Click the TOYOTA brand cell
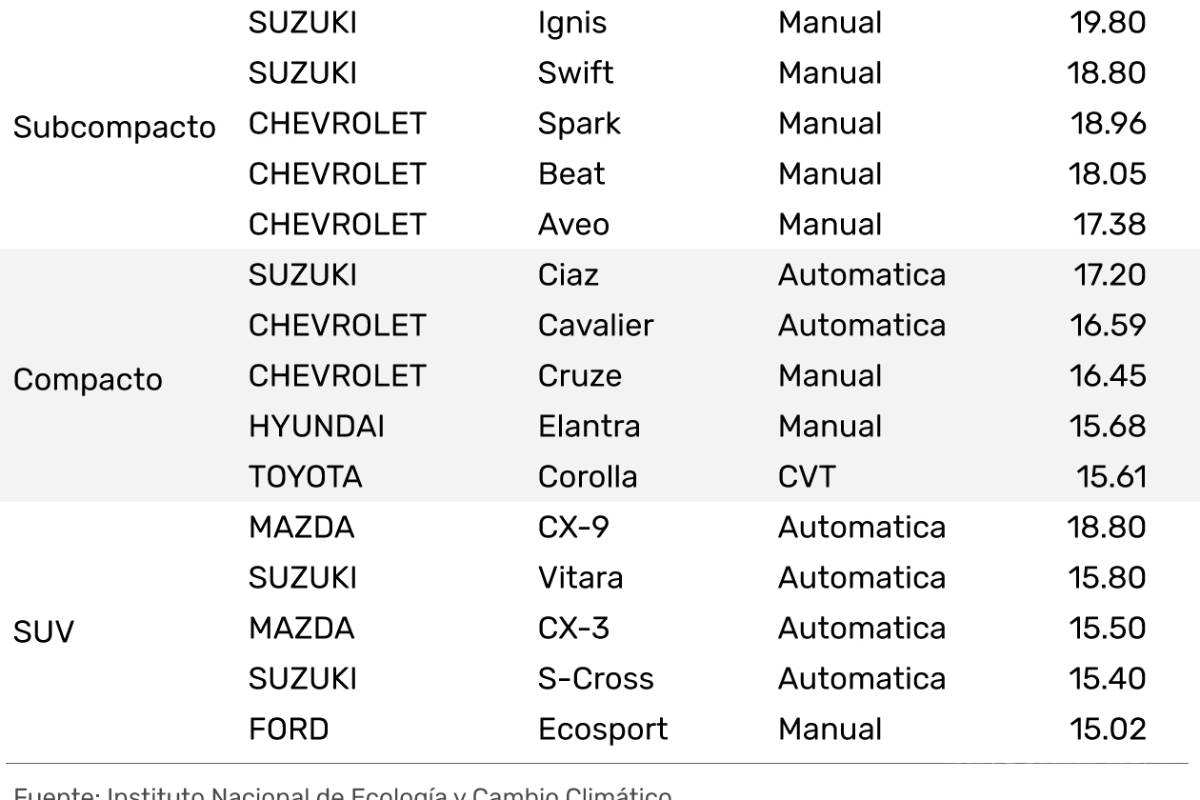This screenshot has width=1200, height=800. point(305,477)
